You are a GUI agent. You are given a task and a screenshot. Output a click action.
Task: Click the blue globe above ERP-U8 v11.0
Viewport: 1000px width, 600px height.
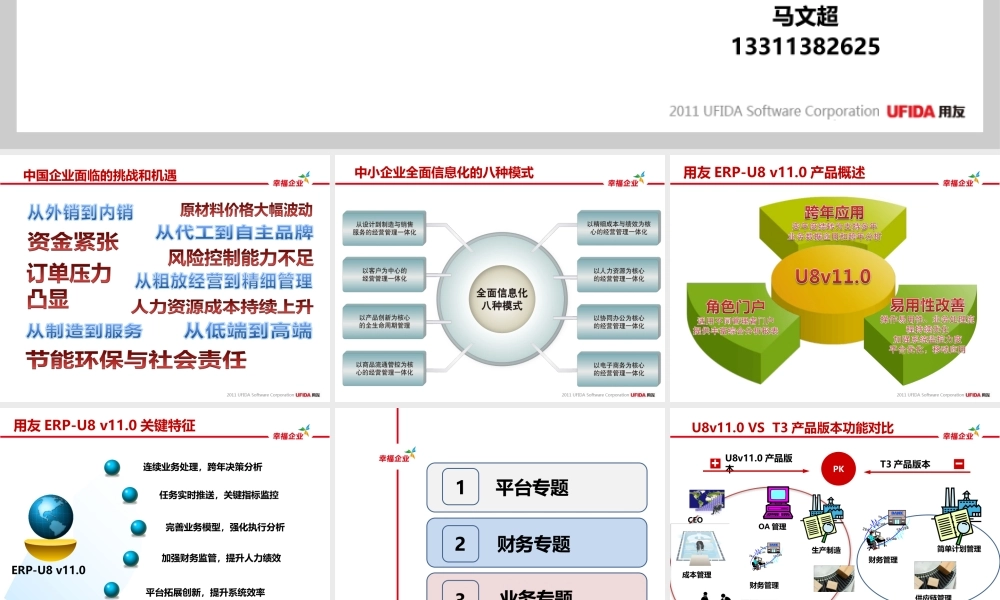[x=50, y=516]
